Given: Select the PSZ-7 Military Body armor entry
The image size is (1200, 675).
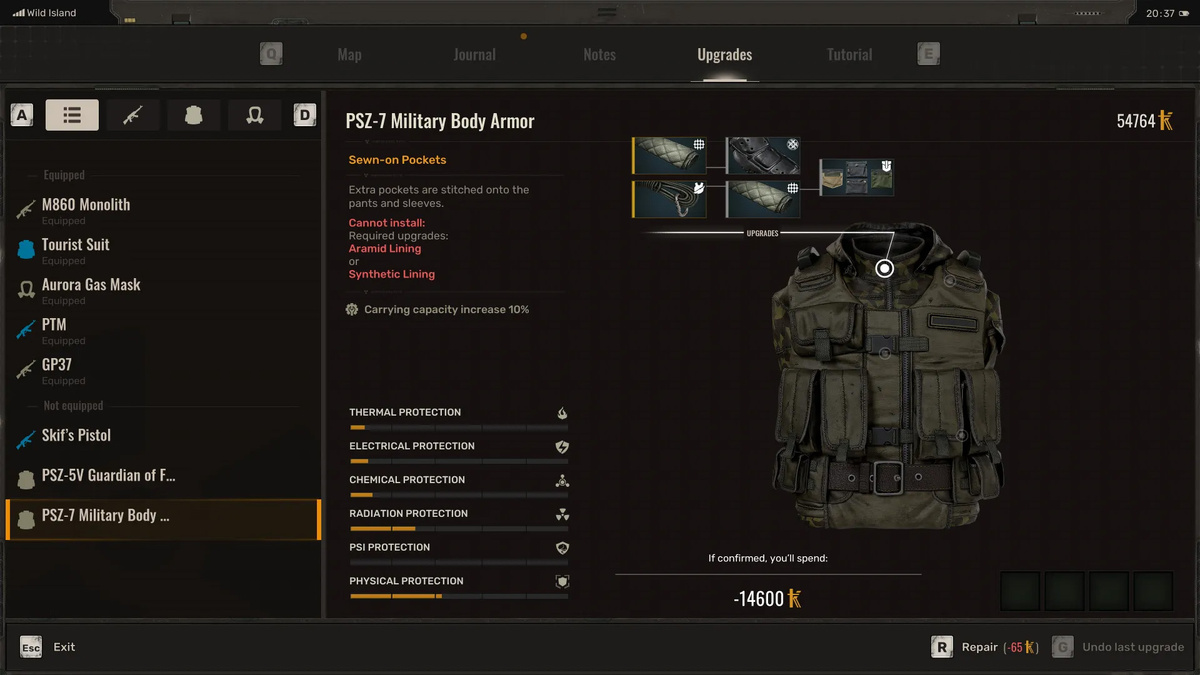Looking at the screenshot, I should tap(163, 519).
